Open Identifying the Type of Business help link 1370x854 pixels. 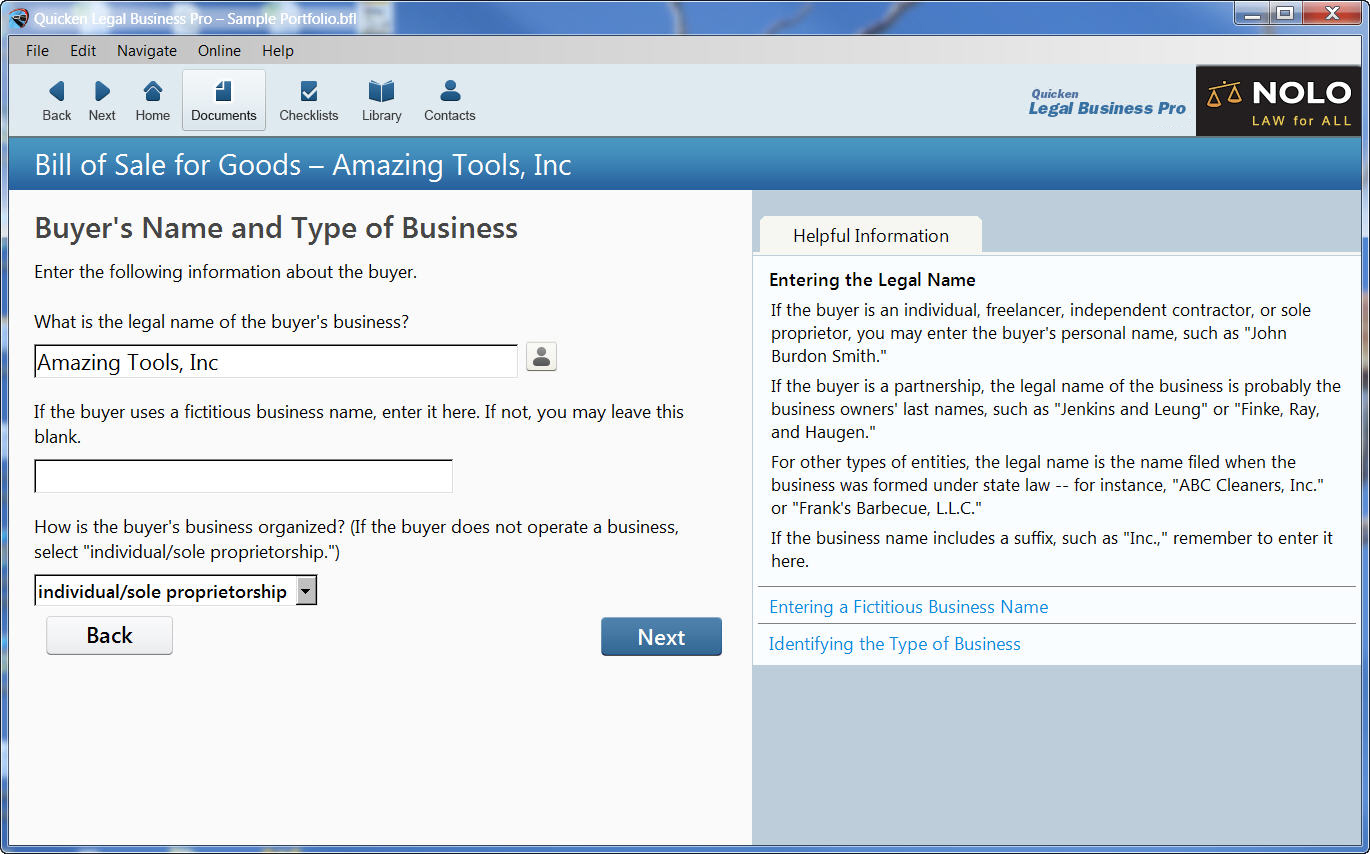[894, 644]
